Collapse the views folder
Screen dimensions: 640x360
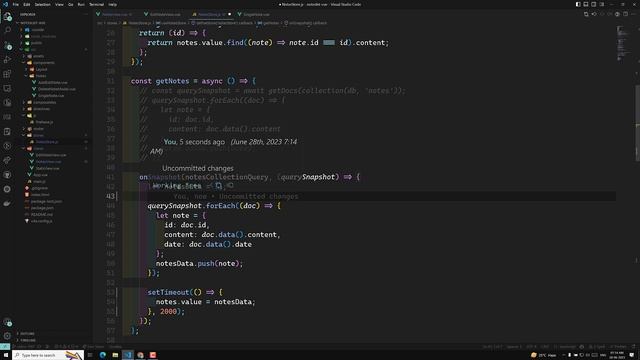coord(38,149)
